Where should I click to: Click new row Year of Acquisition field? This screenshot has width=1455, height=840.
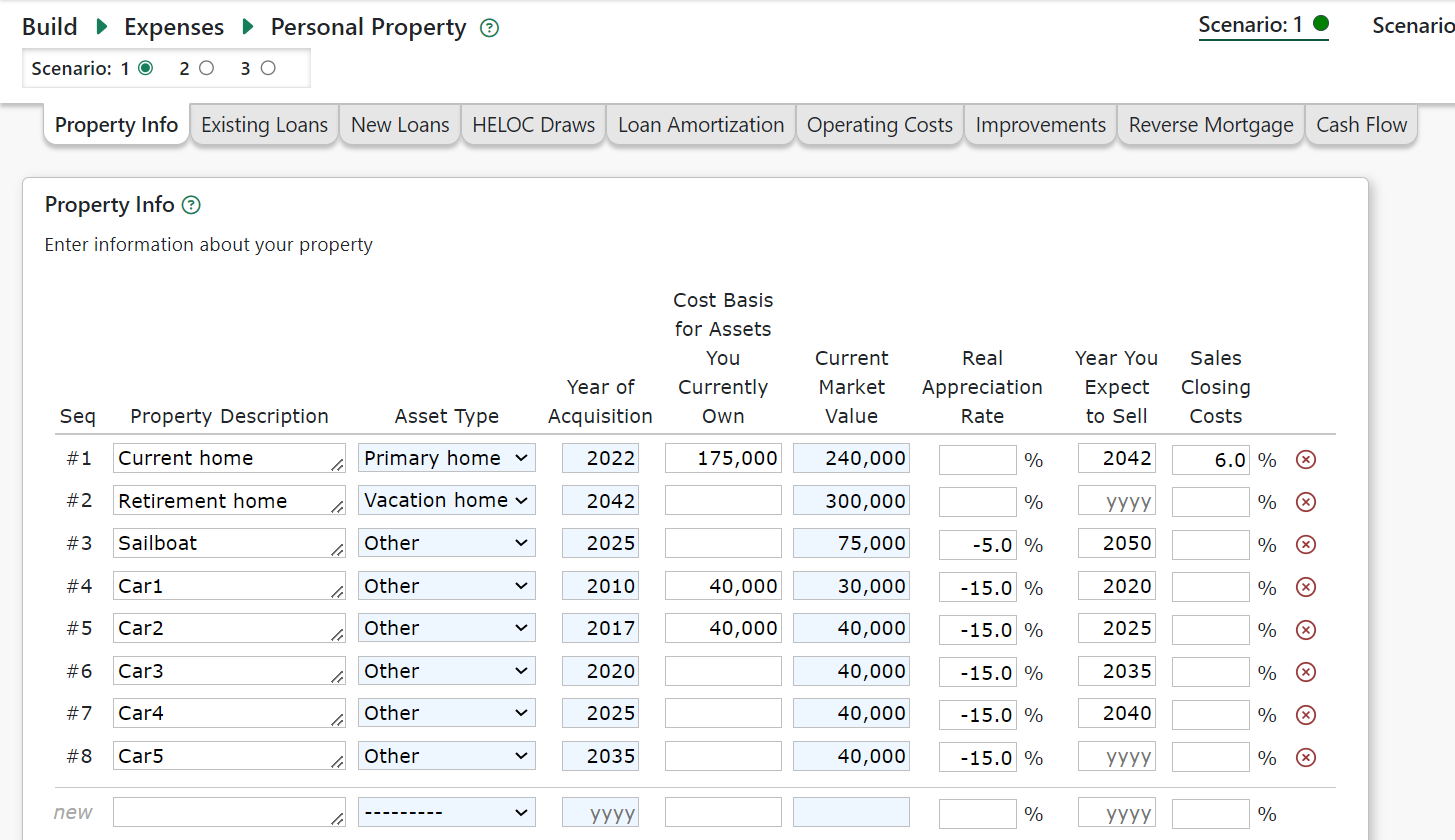click(x=601, y=813)
